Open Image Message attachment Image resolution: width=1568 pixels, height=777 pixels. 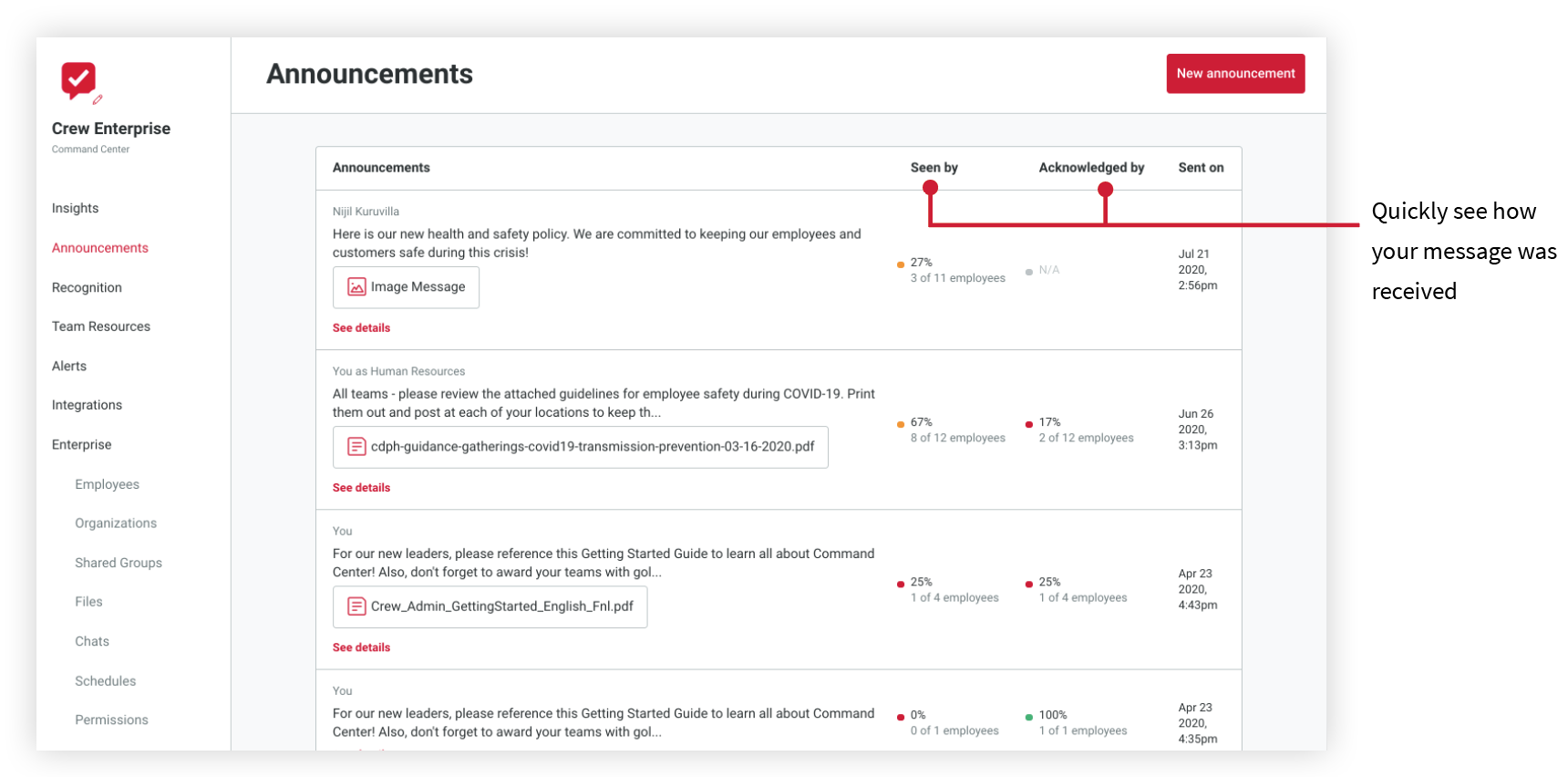[406, 287]
